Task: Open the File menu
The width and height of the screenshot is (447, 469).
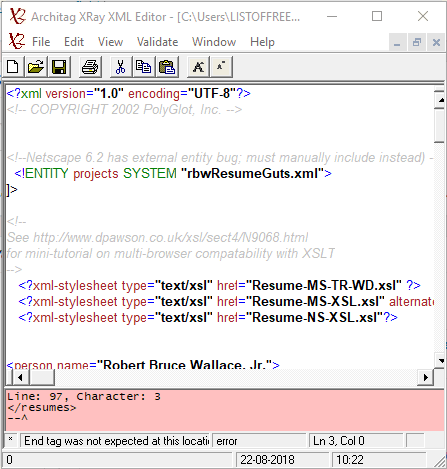Action: [41, 42]
